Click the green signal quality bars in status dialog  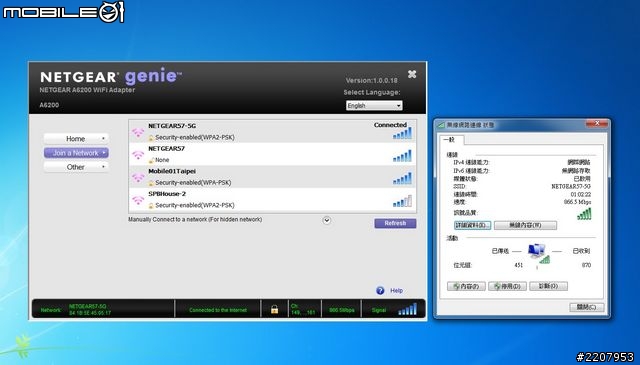[x=584, y=214]
